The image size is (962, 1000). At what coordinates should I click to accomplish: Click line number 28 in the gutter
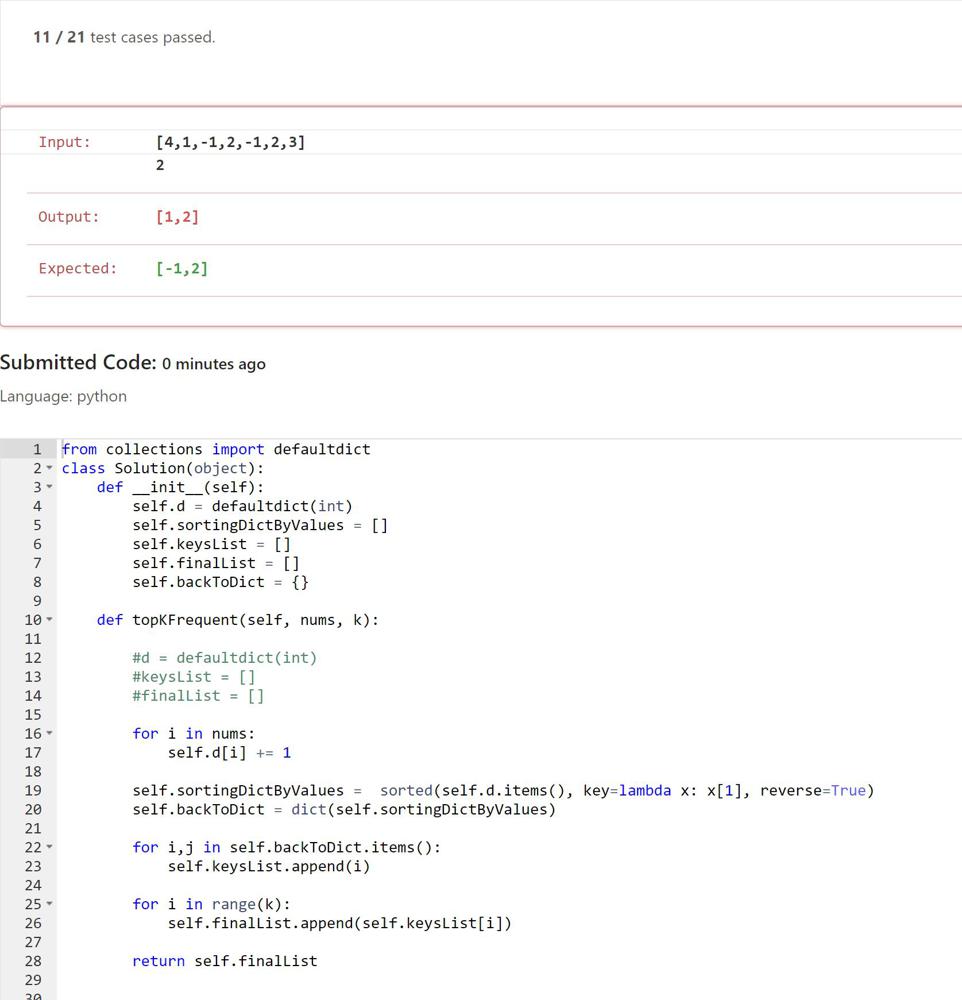click(x=33, y=961)
